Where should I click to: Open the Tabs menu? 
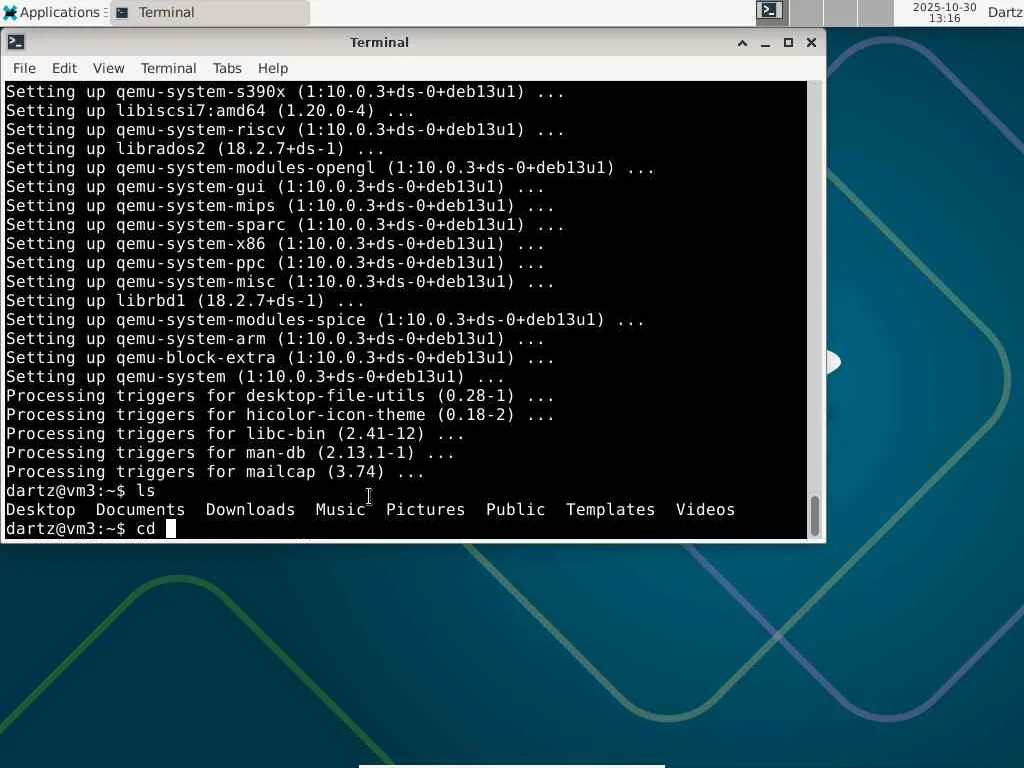(x=227, y=68)
